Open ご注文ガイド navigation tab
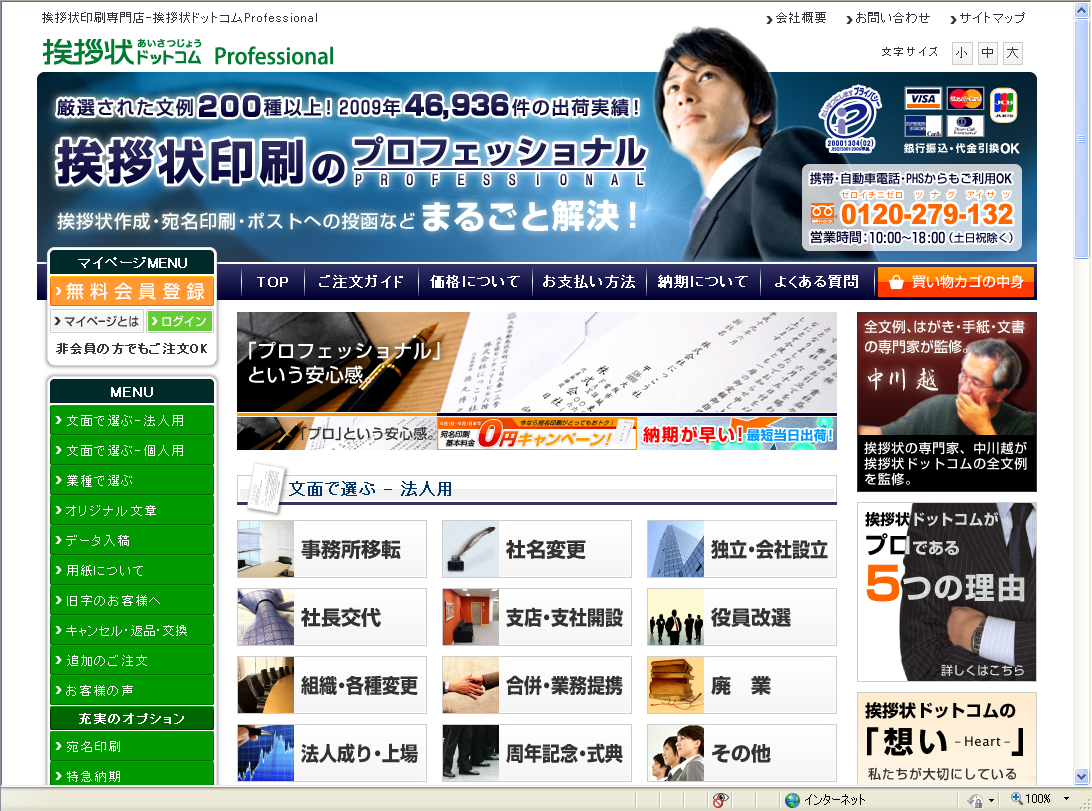This screenshot has height=811, width=1092. coord(361,282)
